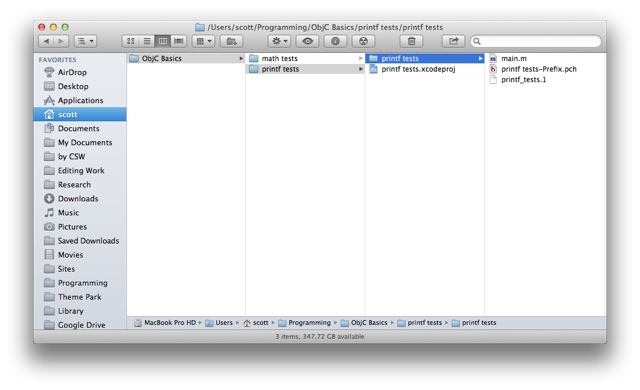Select the ObjC Basics folder in first column
This screenshot has height=390, width=640.
pos(186,58)
